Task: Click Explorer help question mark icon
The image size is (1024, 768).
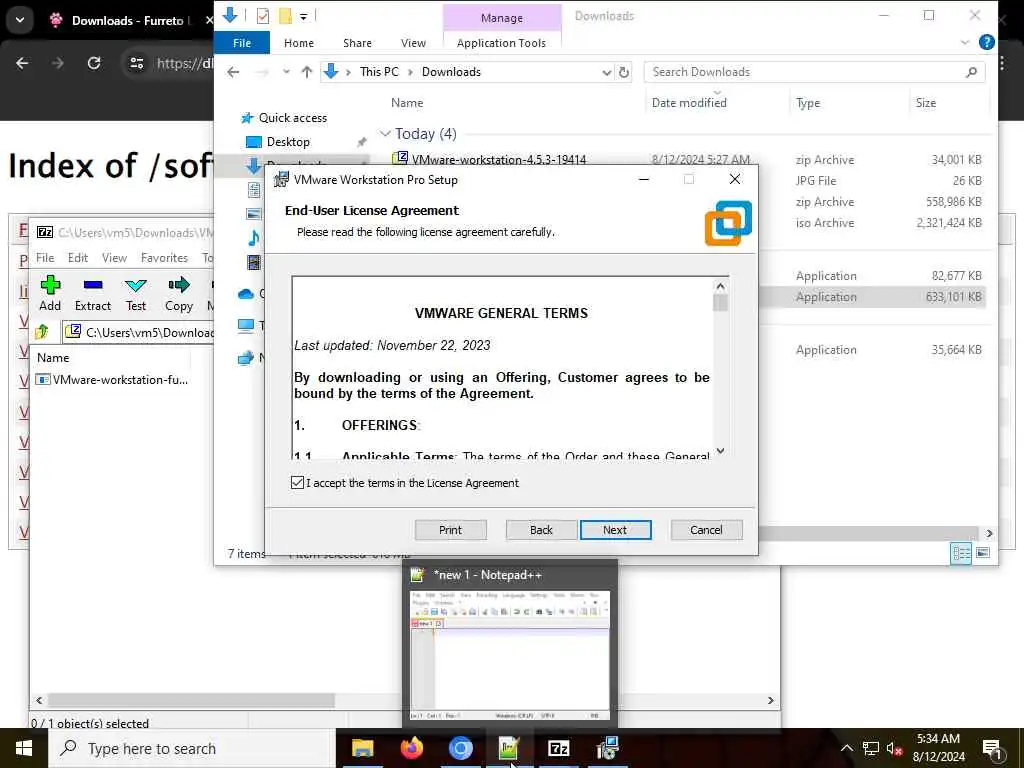Action: point(986,42)
